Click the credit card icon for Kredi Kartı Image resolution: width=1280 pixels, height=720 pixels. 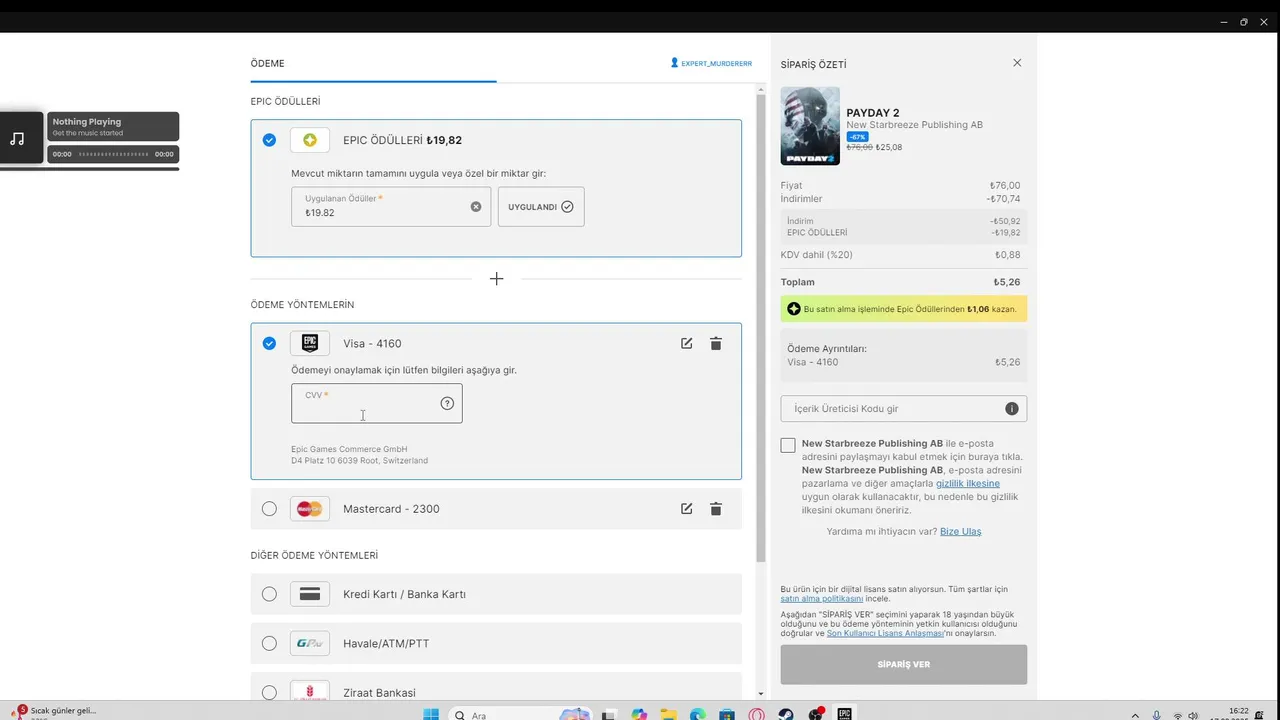tap(310, 594)
